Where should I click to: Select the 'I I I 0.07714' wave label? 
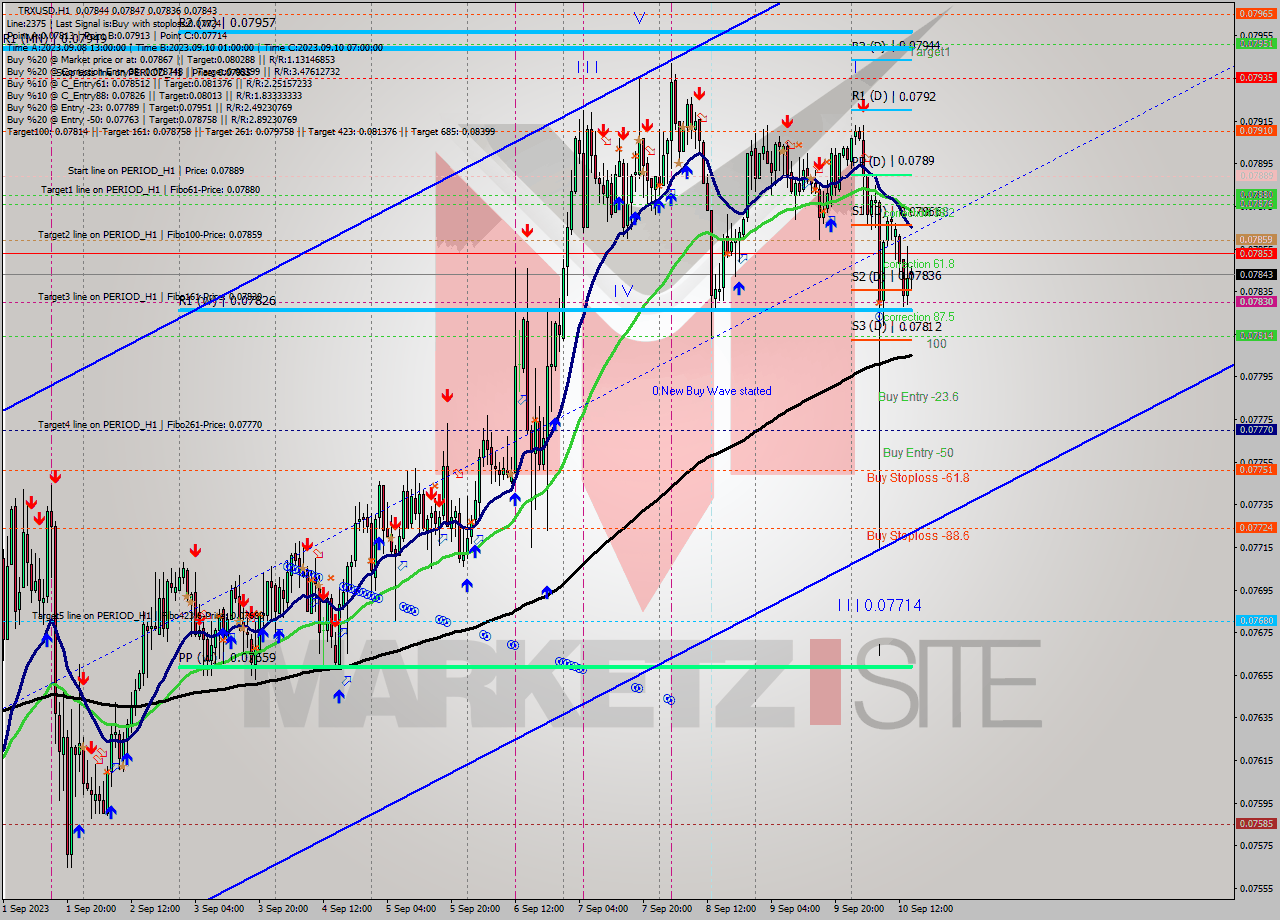[x=879, y=605]
